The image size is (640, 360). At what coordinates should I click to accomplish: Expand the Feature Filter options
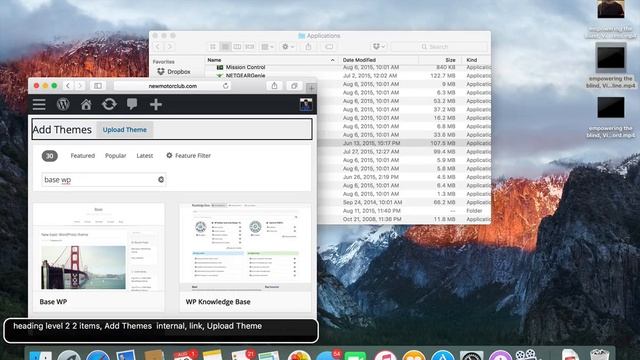coord(189,156)
